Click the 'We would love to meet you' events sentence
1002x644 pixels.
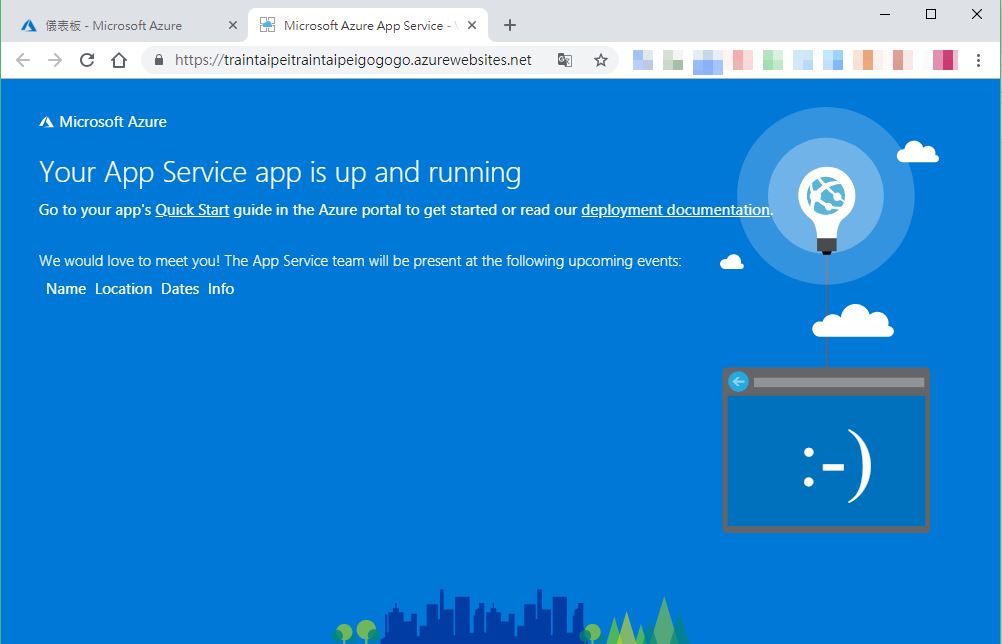[x=360, y=261]
